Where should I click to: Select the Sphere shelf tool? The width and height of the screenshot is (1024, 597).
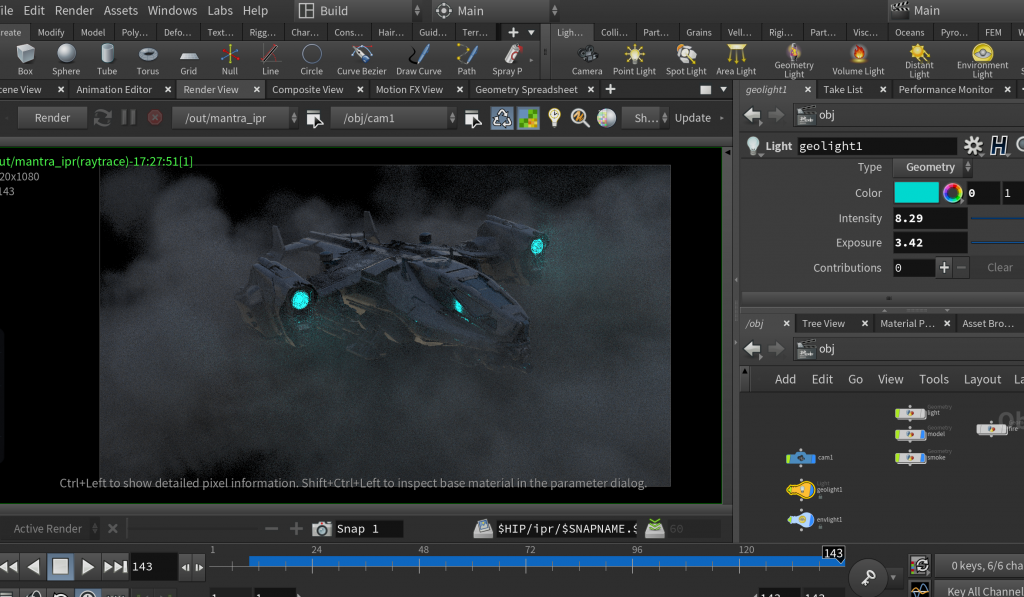[66, 59]
